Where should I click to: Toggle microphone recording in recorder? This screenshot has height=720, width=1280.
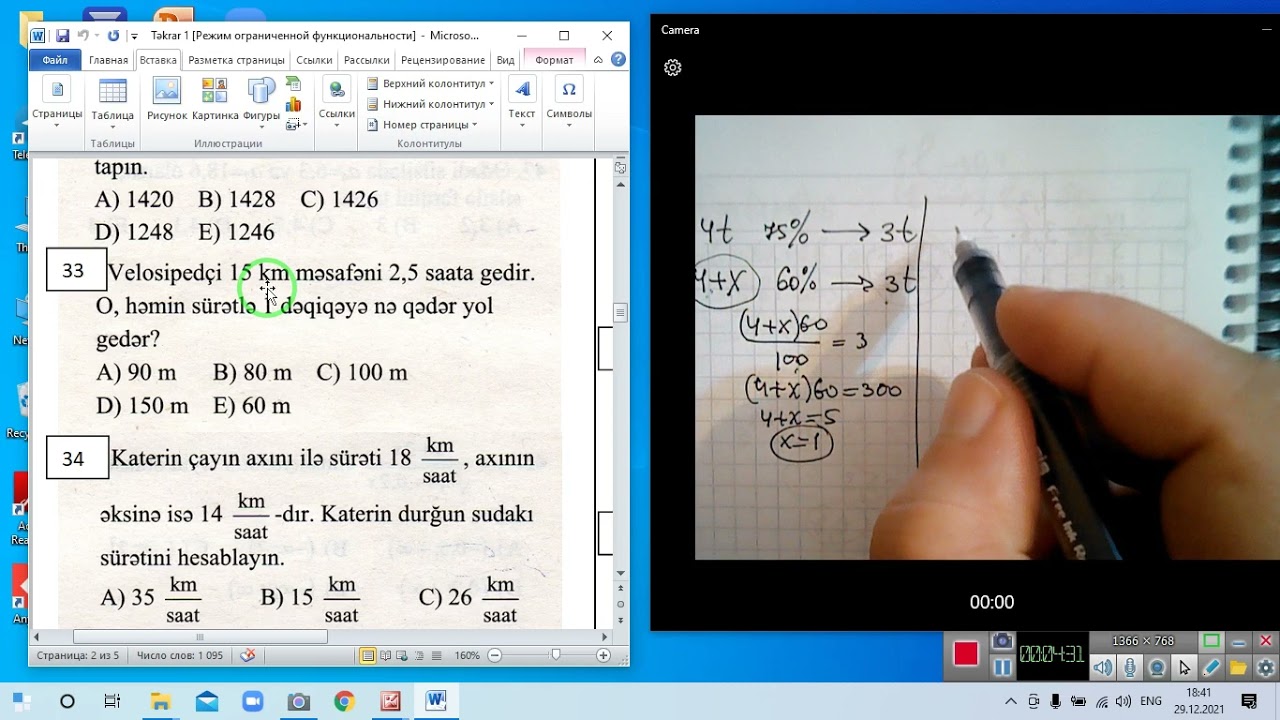[1130, 667]
